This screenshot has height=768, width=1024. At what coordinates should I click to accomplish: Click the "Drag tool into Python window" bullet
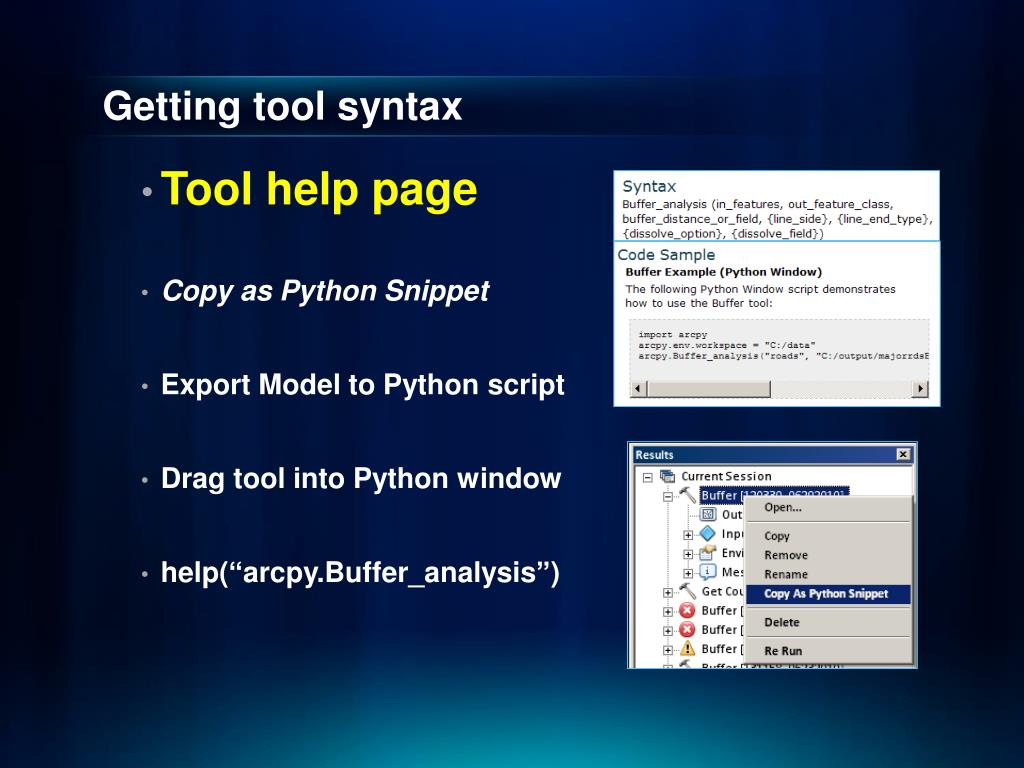tap(361, 479)
